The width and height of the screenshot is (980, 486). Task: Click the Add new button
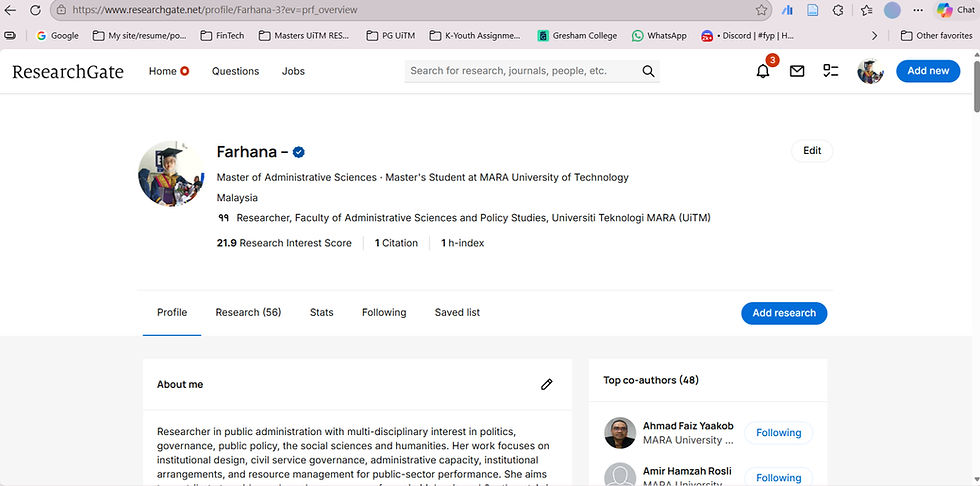(x=928, y=71)
